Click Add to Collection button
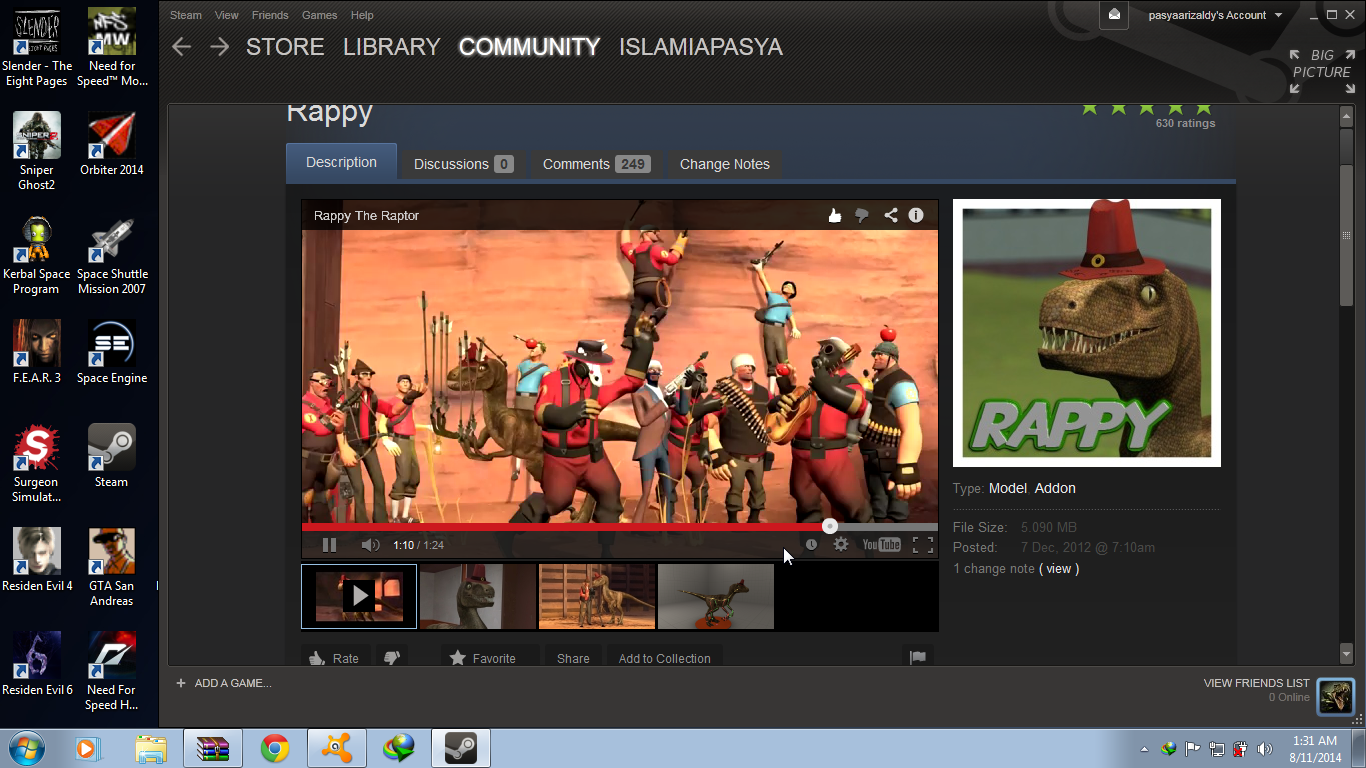Screen dimensions: 1366x768 tap(664, 658)
